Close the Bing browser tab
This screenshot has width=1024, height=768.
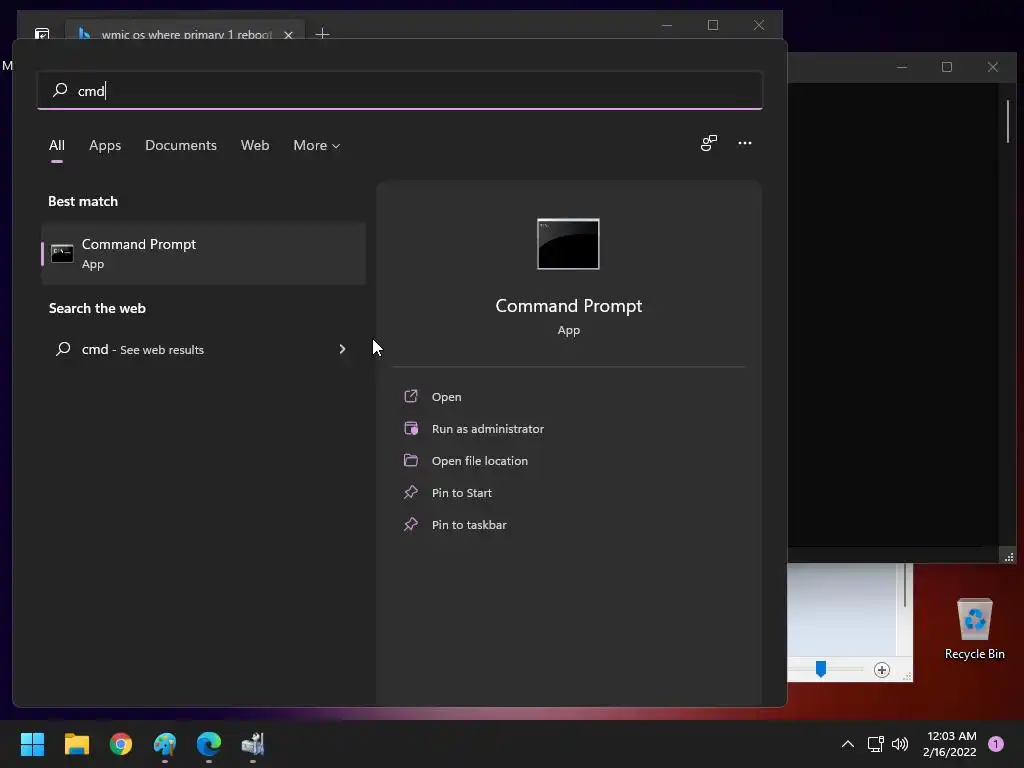[x=288, y=35]
